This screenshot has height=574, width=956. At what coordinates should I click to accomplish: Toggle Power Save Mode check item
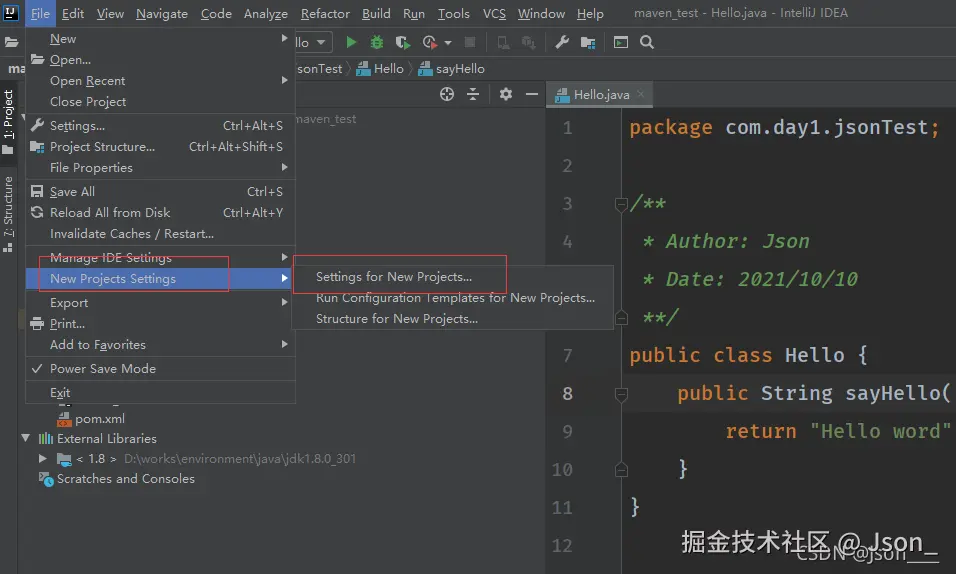pos(160,368)
